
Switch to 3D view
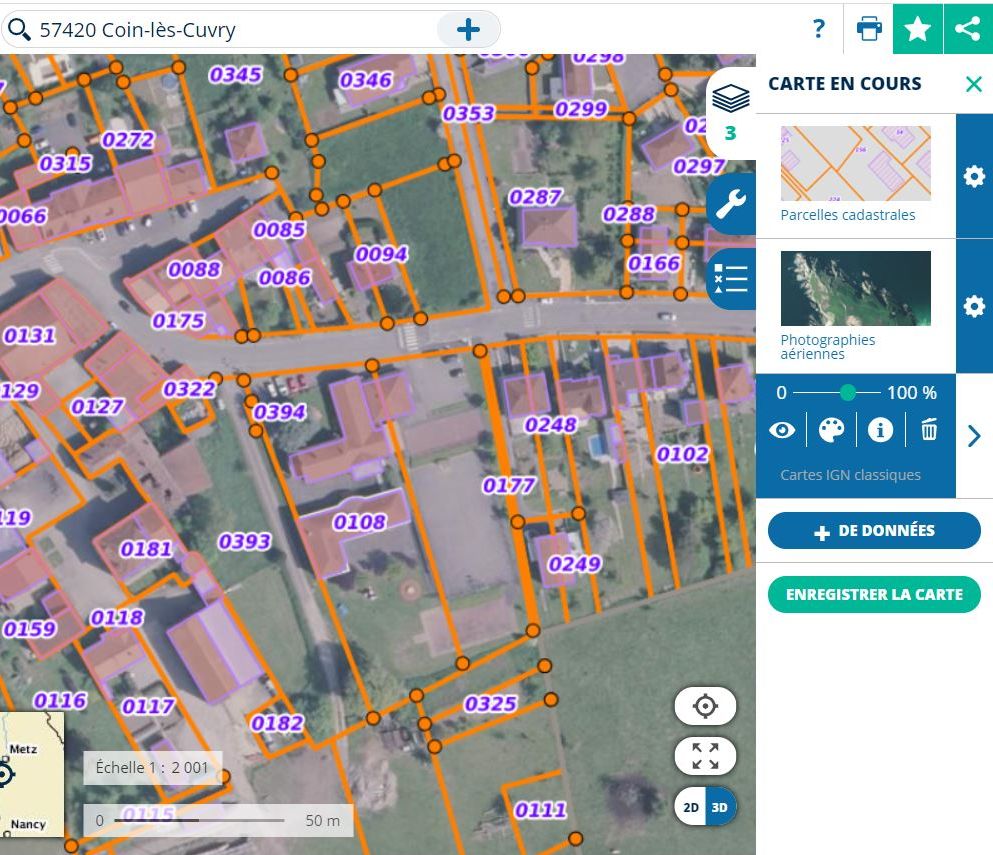click(x=721, y=807)
